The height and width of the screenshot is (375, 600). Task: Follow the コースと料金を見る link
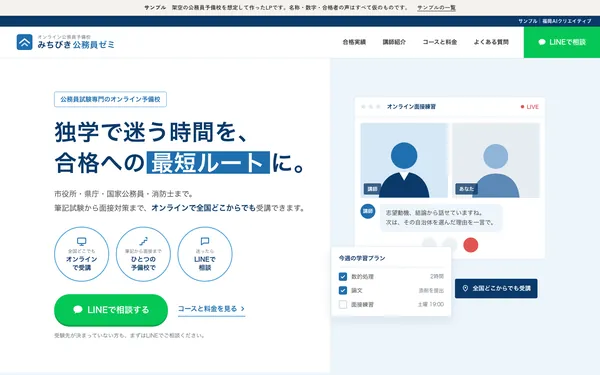[x=211, y=309]
